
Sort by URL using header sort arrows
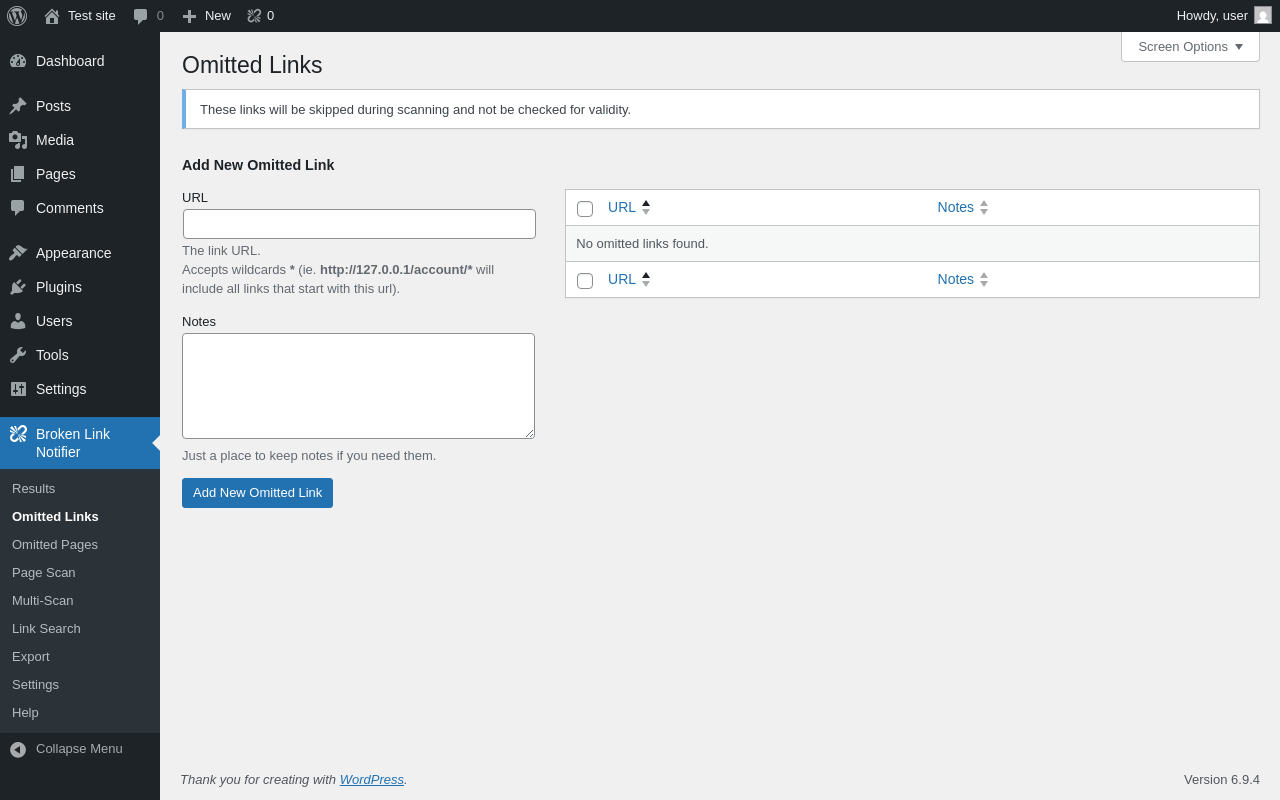click(646, 208)
